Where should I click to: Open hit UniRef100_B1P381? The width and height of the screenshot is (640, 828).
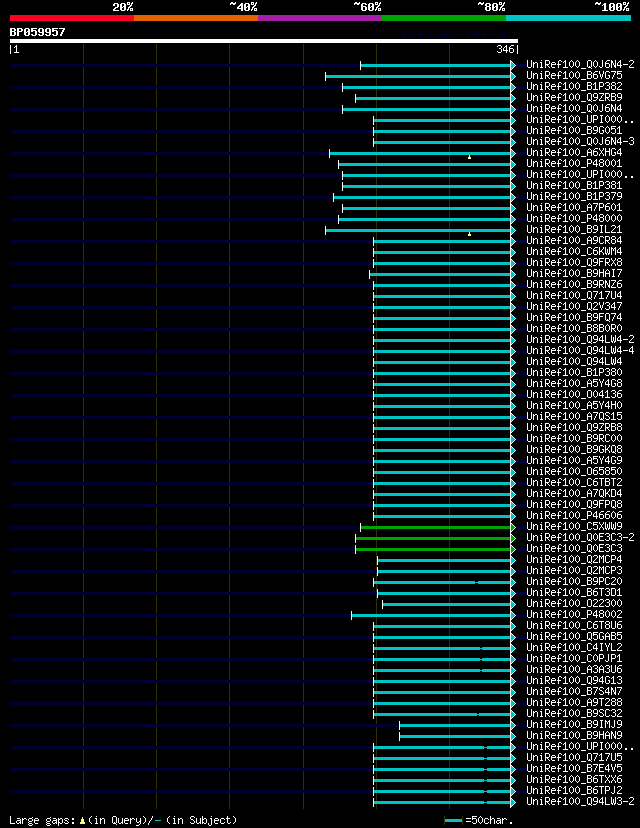(575, 185)
